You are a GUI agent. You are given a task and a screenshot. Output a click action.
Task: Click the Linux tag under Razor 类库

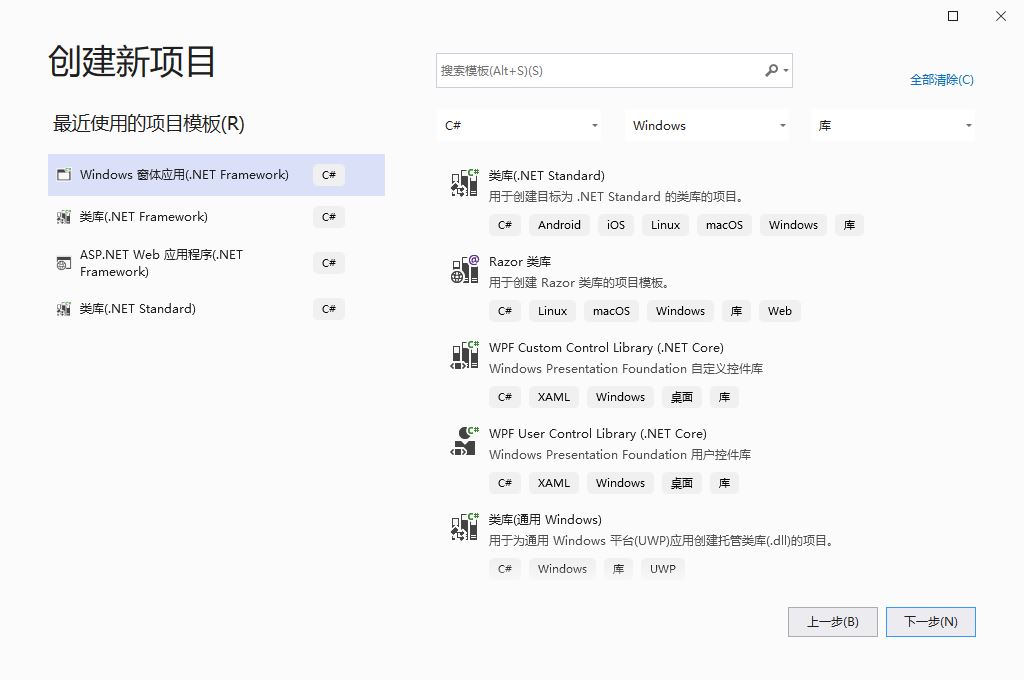click(x=552, y=311)
